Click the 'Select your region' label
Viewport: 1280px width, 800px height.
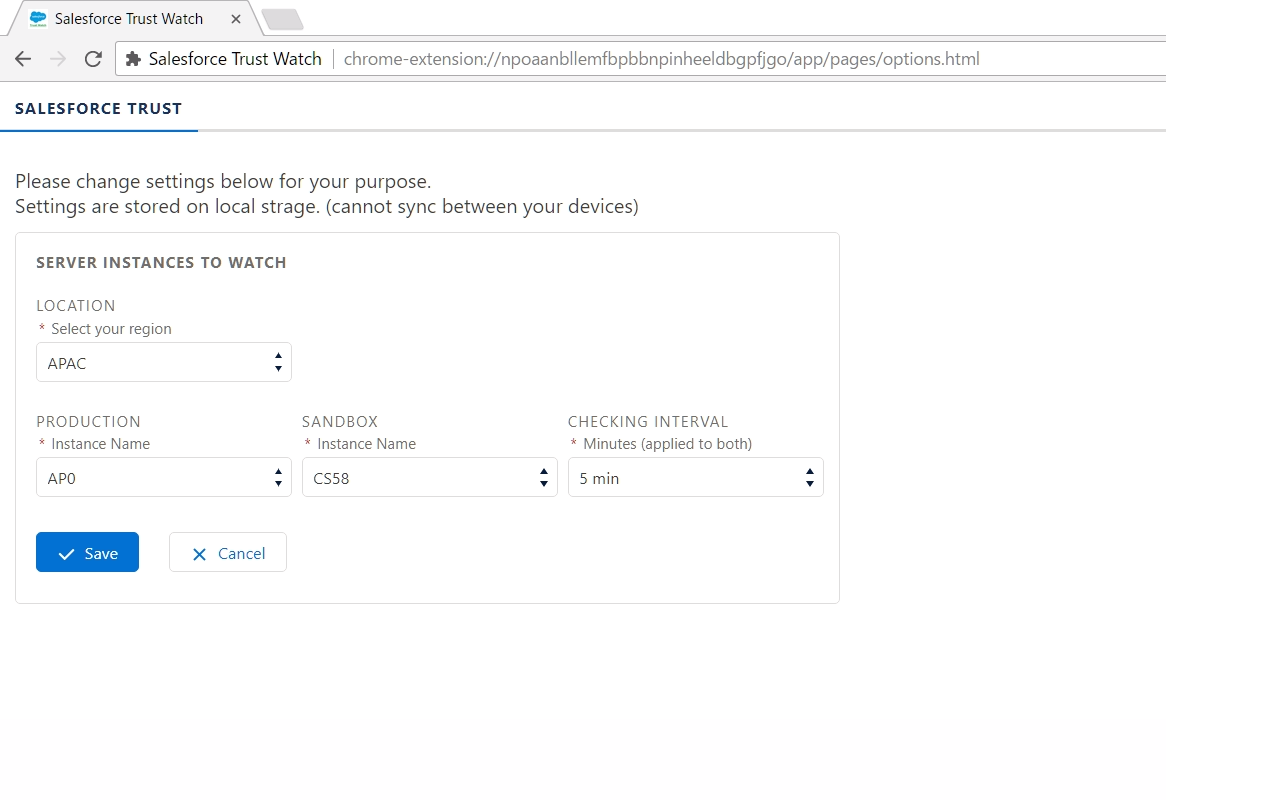111,329
